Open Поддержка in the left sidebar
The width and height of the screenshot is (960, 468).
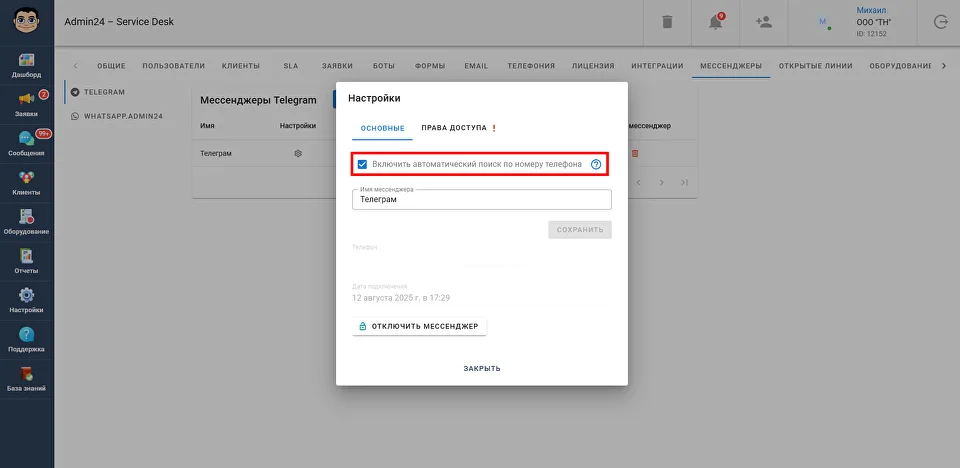(x=26, y=341)
